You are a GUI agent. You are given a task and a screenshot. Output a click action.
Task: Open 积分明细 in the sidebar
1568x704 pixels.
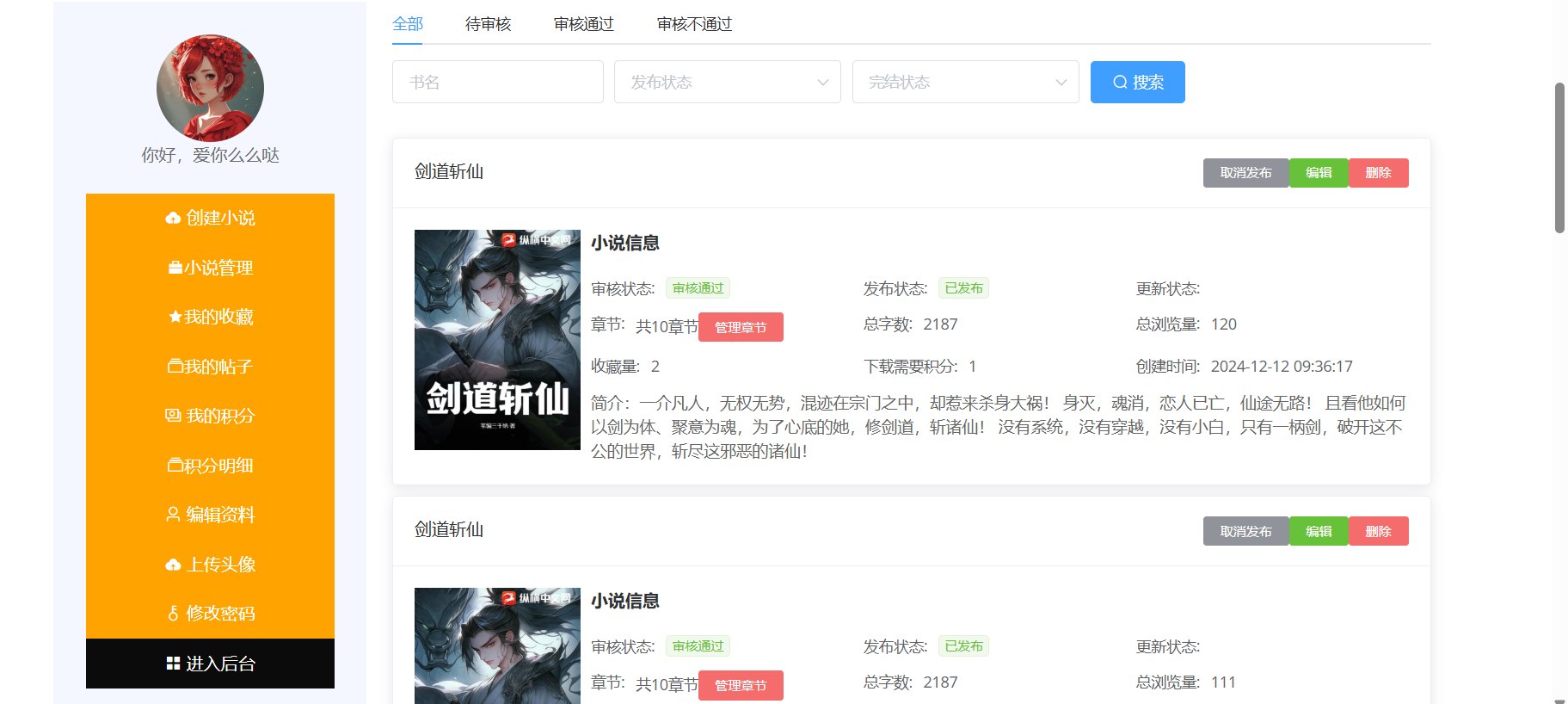[x=210, y=466]
